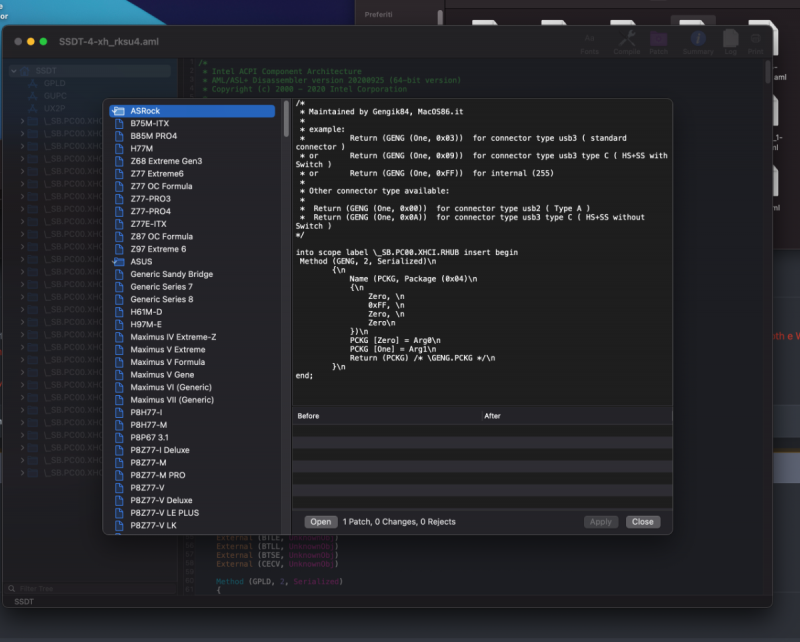Click the Apply button
800x642 pixels.
601,522
